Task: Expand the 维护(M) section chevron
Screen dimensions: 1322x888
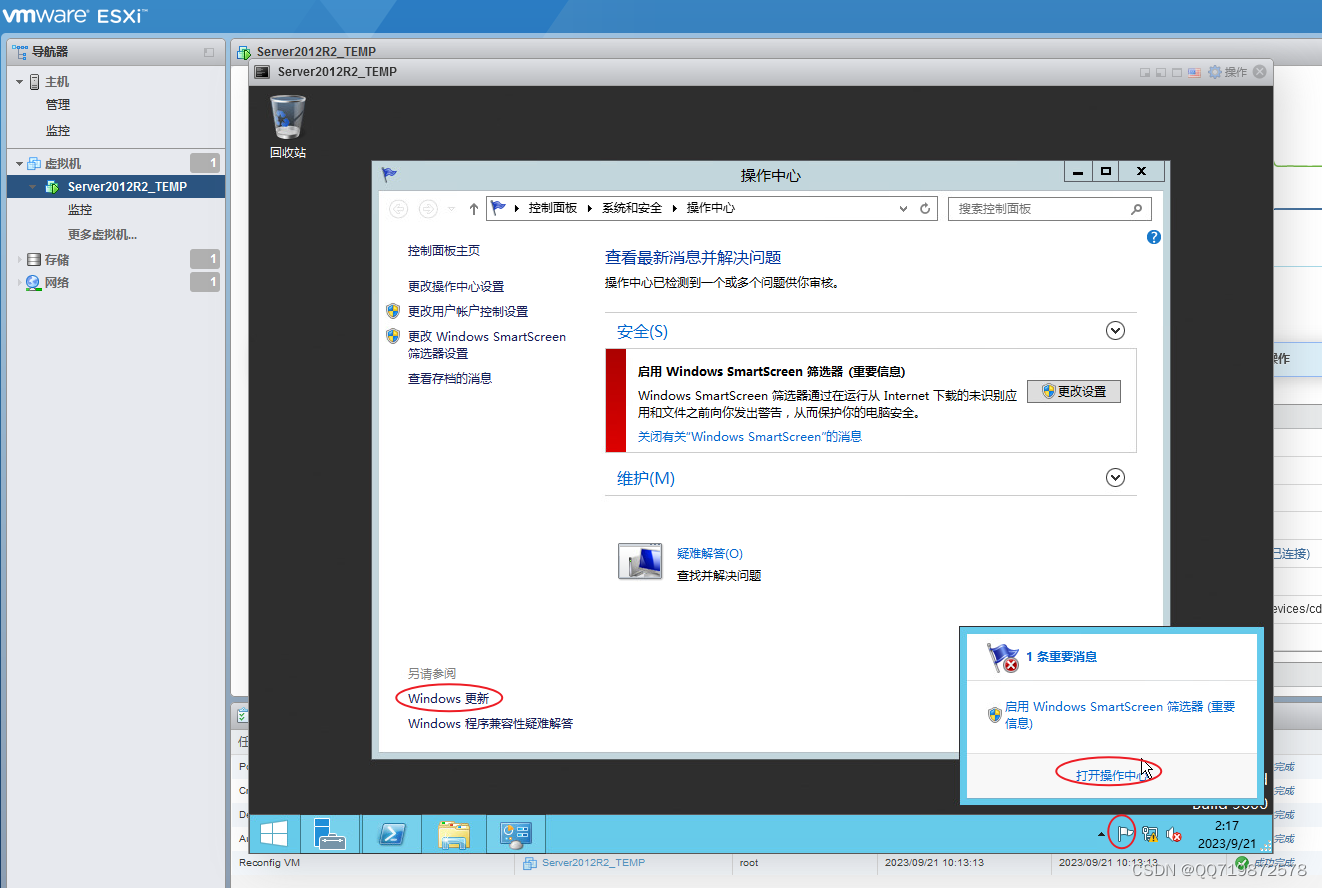Action: (x=1116, y=478)
